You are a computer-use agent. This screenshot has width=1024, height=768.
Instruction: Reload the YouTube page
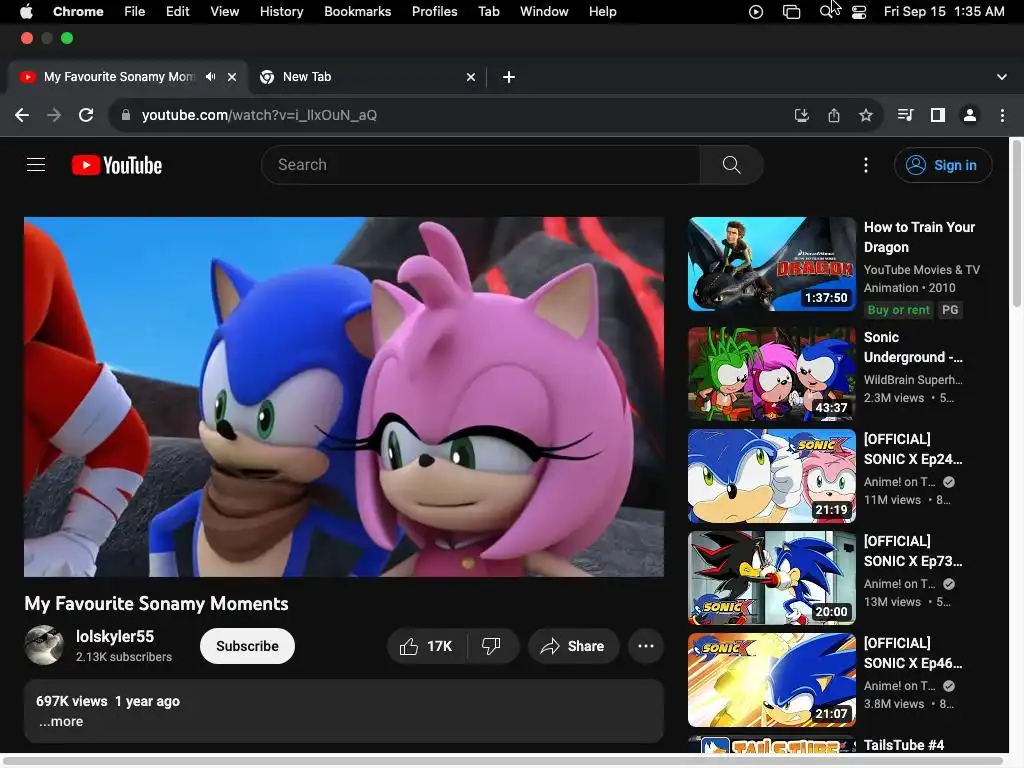click(86, 115)
